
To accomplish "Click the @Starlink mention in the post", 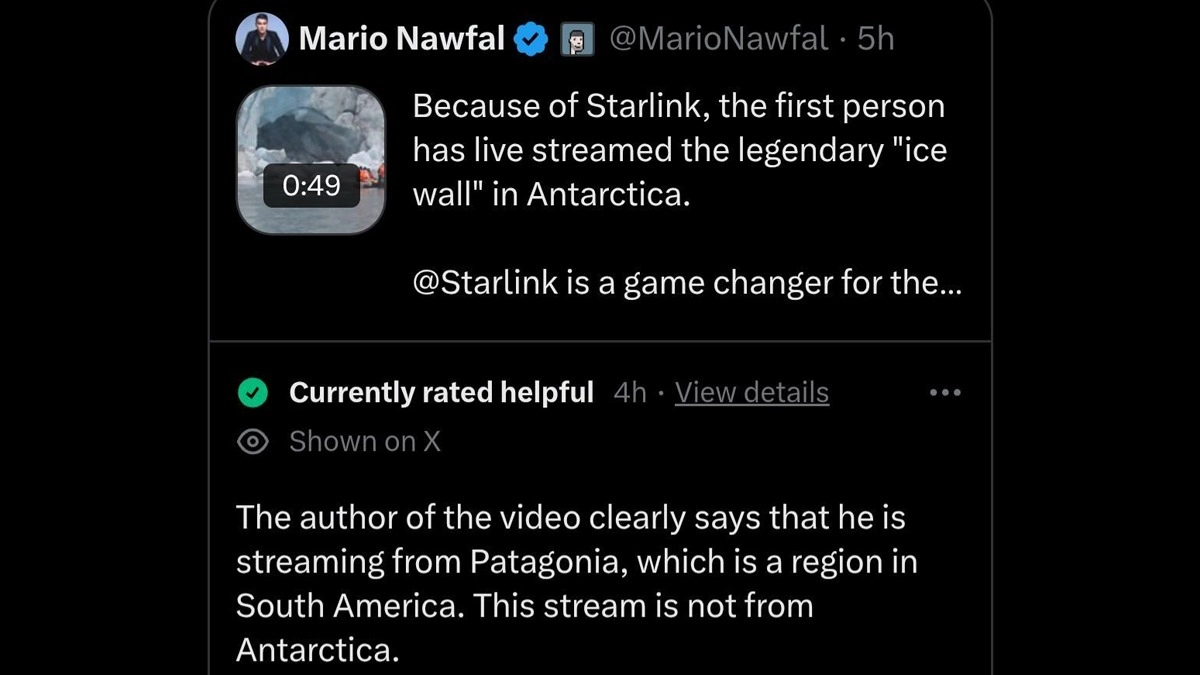I will coord(486,284).
